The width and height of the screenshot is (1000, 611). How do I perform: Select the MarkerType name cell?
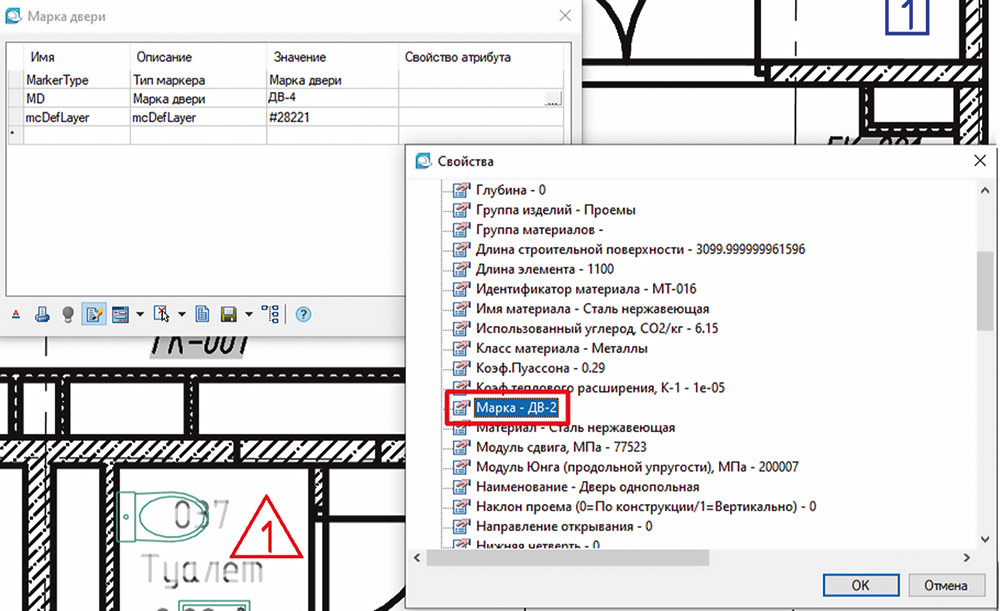click(x=77, y=80)
